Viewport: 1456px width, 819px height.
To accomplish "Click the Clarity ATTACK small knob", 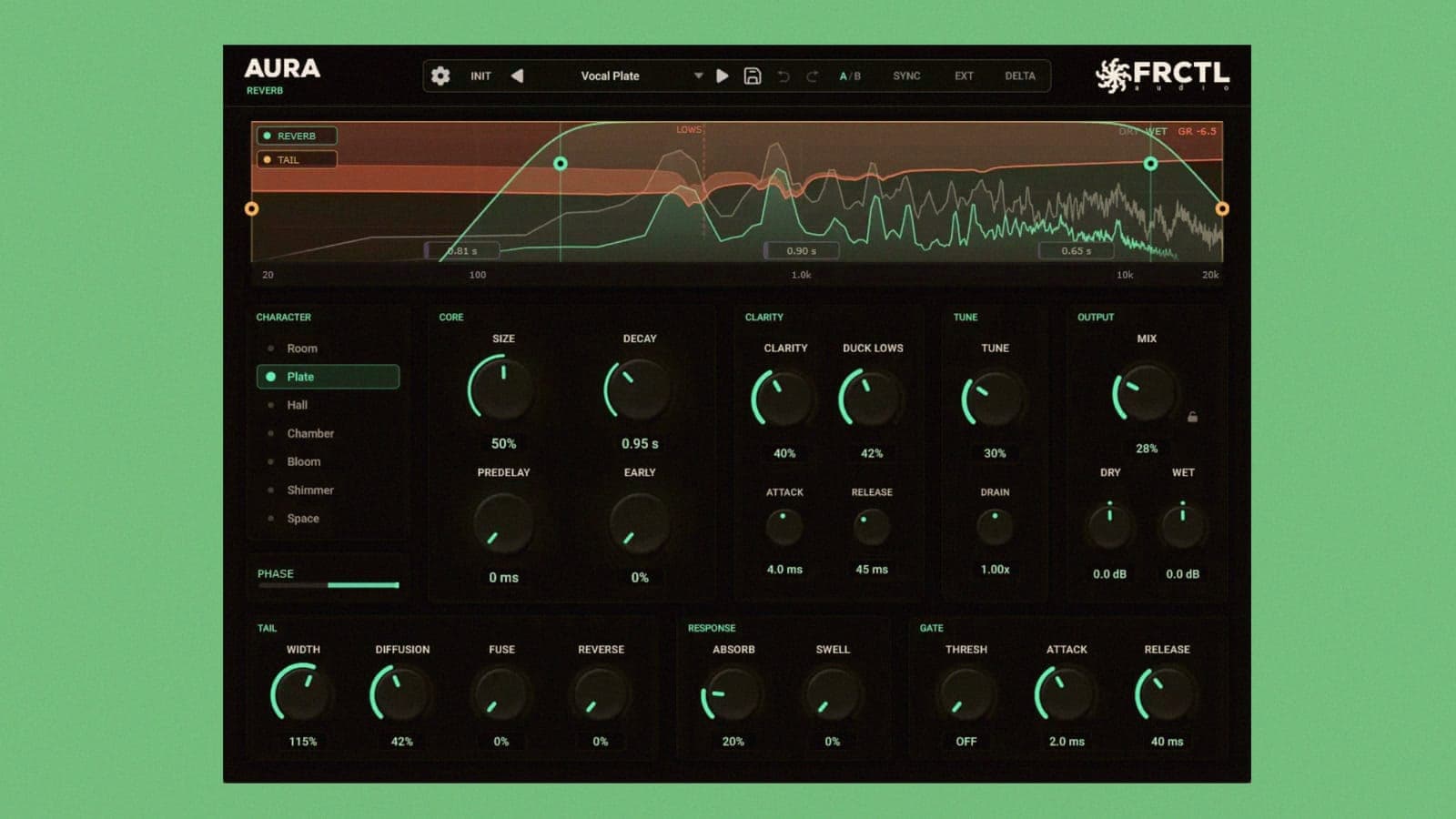I will pos(784,528).
